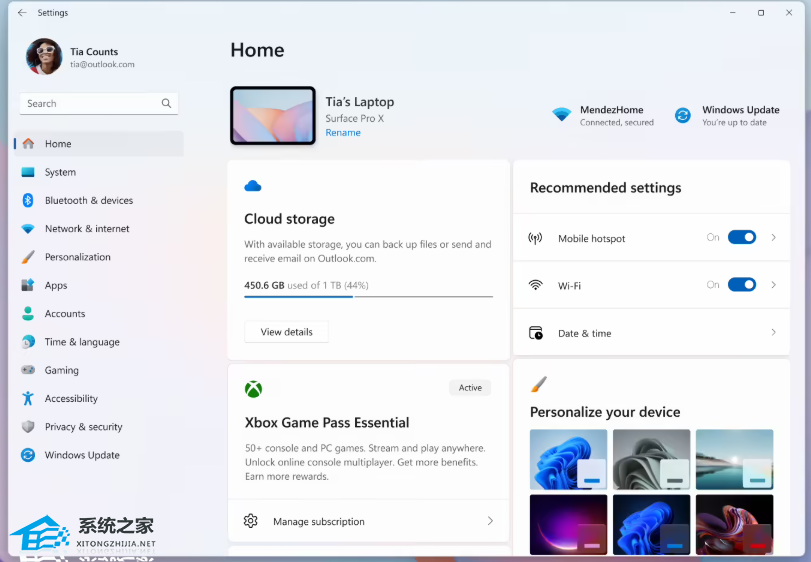This screenshot has width=811, height=562.
Task: Click the tia@outlook.com email text
Action: [102, 65]
